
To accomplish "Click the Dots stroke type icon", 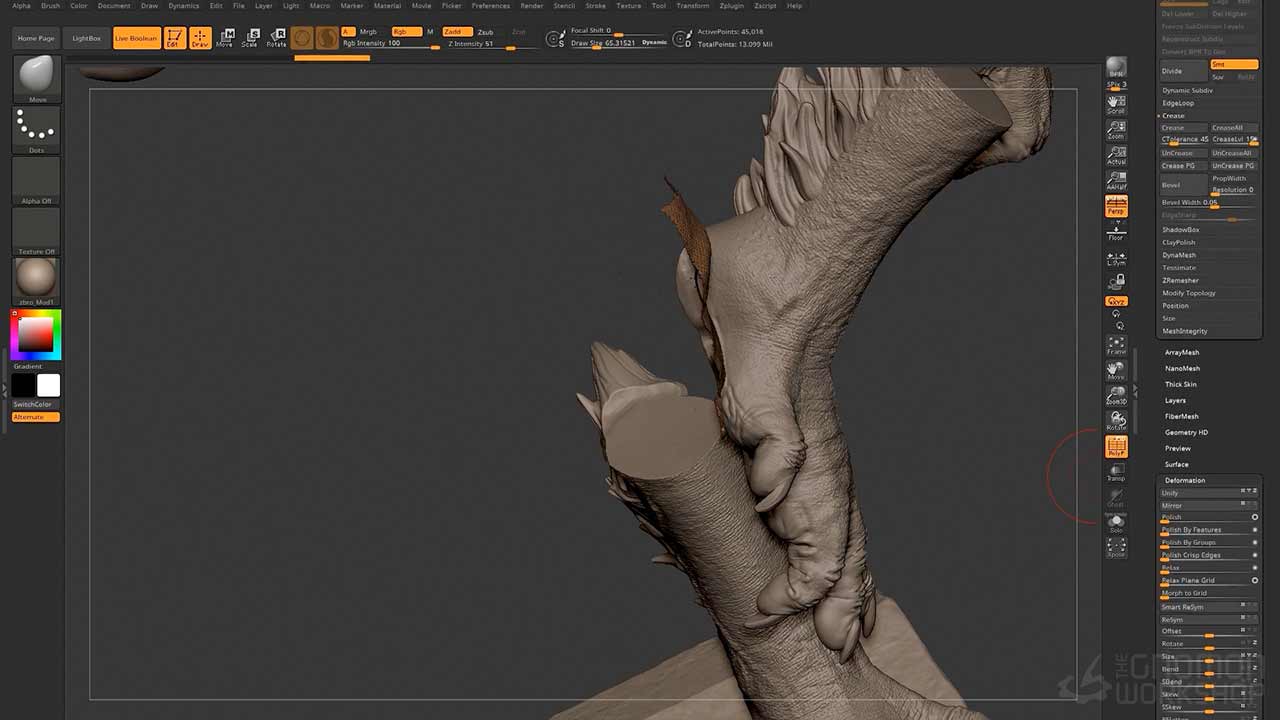I will point(37,129).
